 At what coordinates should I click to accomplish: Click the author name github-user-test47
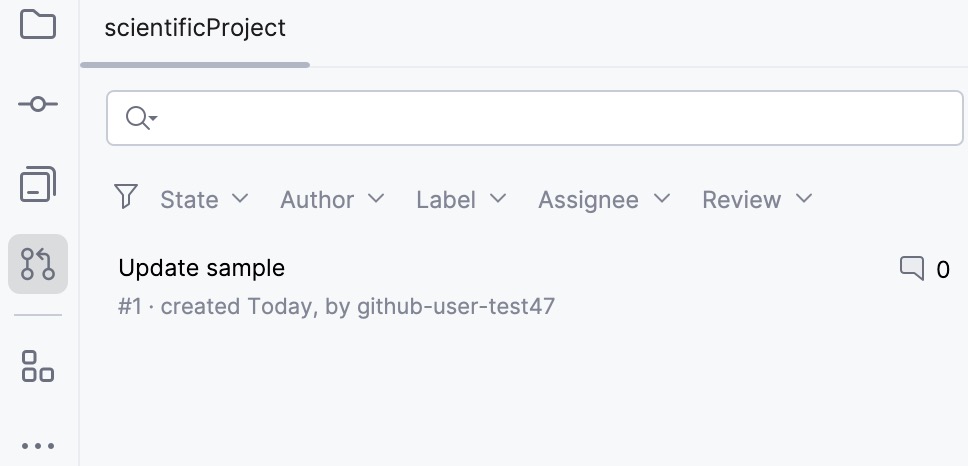(456, 306)
